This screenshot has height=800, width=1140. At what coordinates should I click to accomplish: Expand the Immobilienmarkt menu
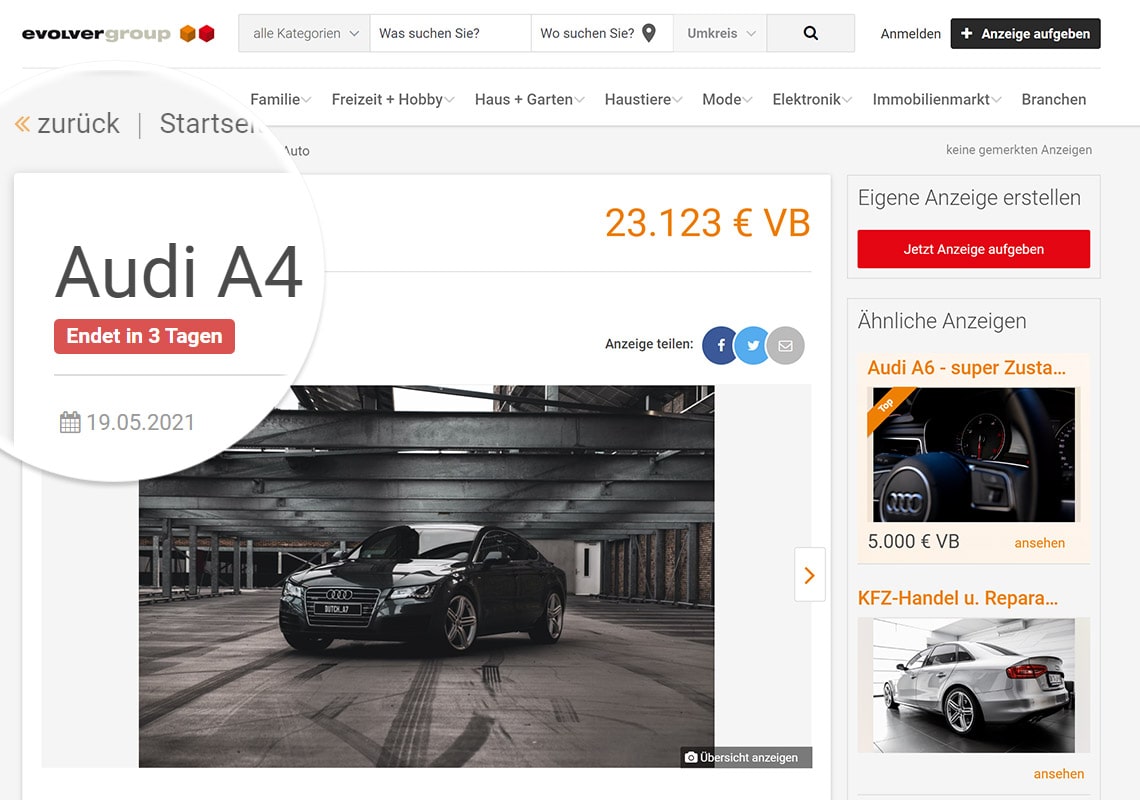click(x=937, y=99)
